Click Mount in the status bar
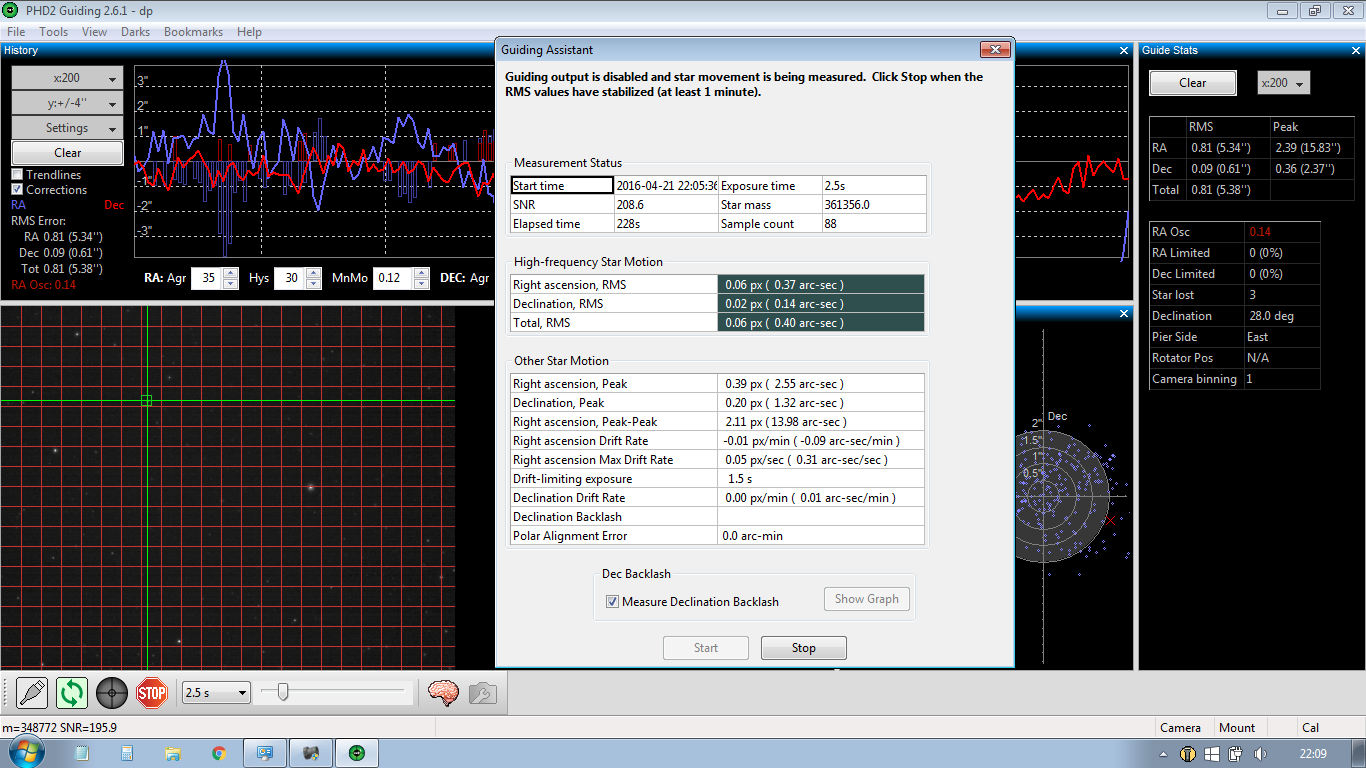 [x=1237, y=728]
